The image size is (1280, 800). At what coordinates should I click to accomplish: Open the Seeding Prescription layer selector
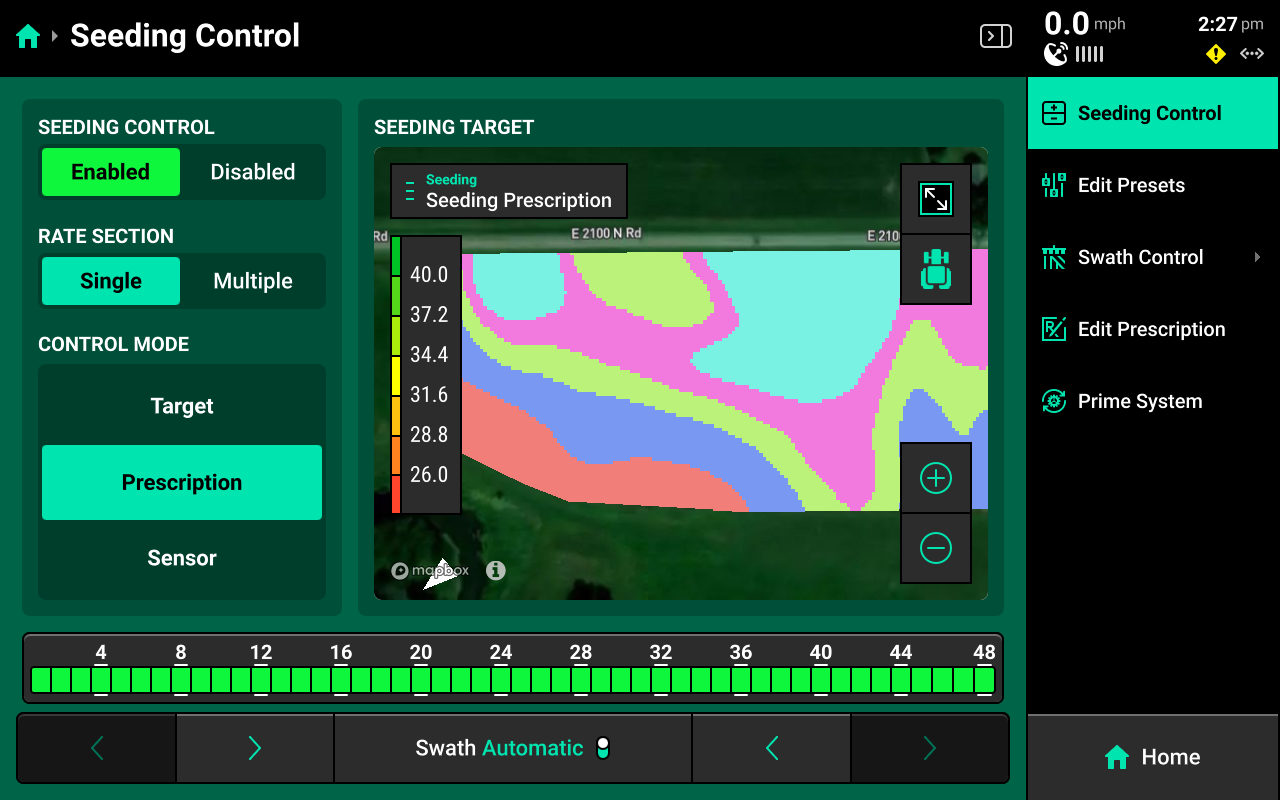point(508,191)
